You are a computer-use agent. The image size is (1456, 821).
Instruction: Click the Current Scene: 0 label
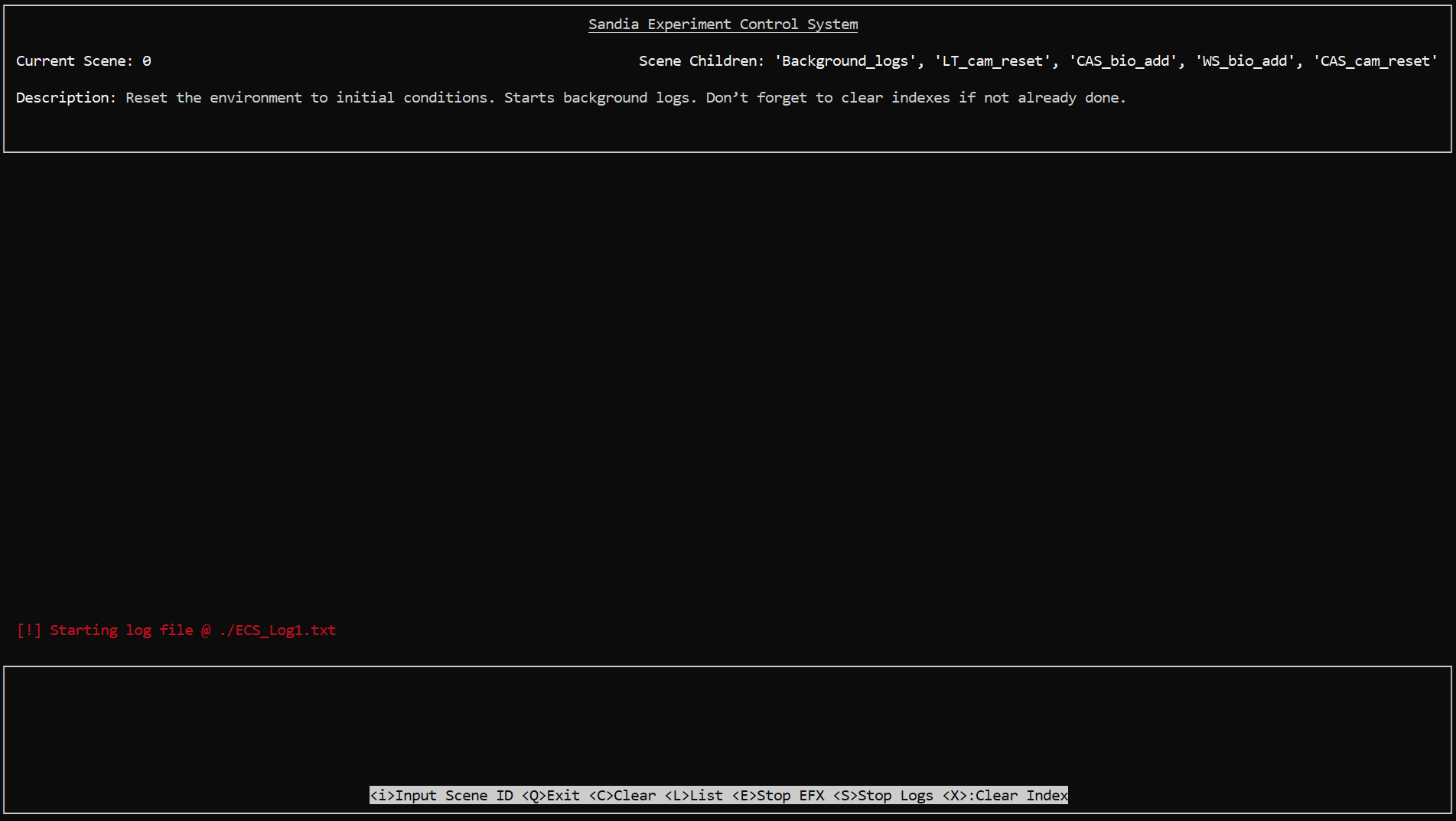tap(83, 61)
